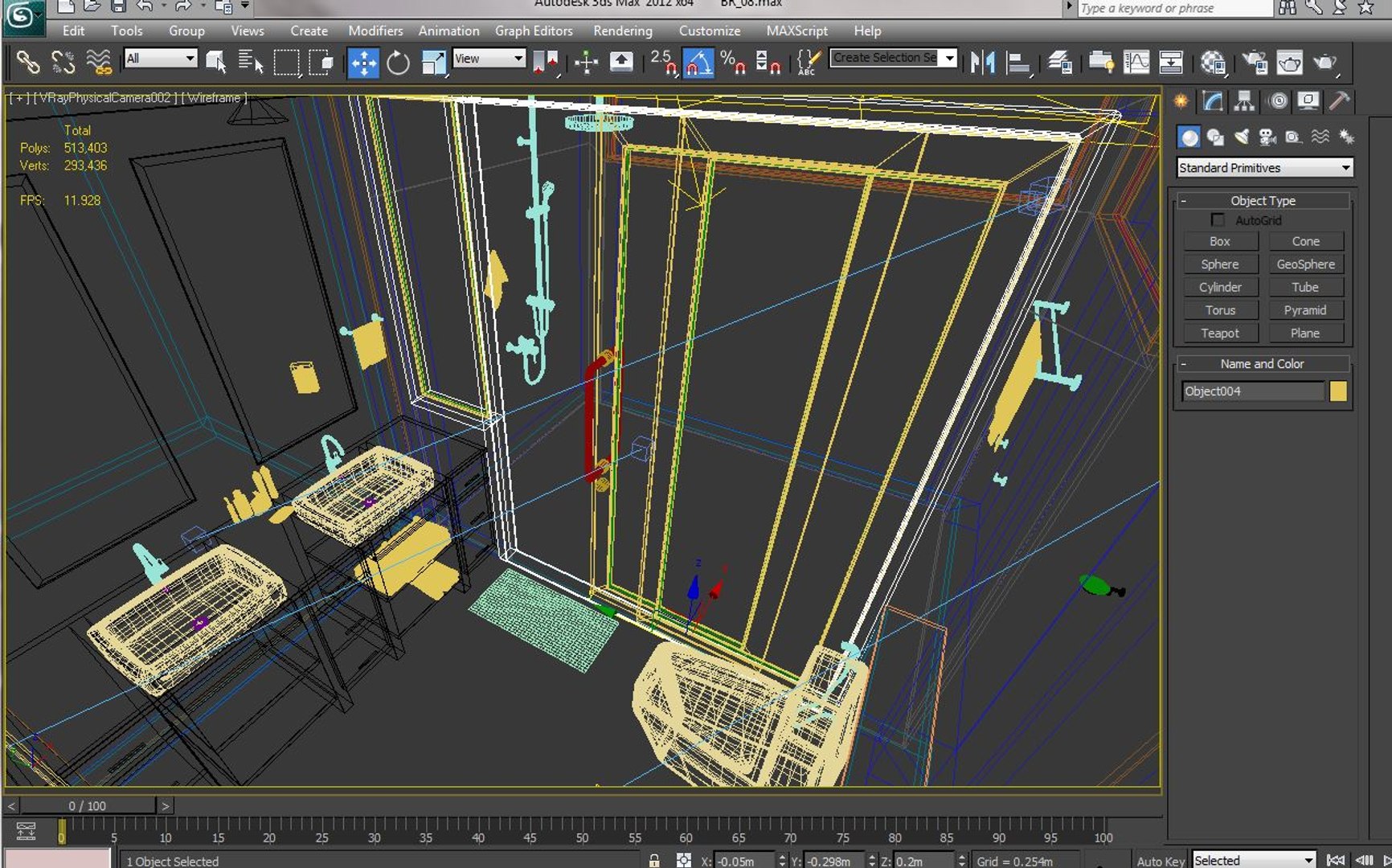Toggle Spinner Snap in the toolbar

(768, 62)
